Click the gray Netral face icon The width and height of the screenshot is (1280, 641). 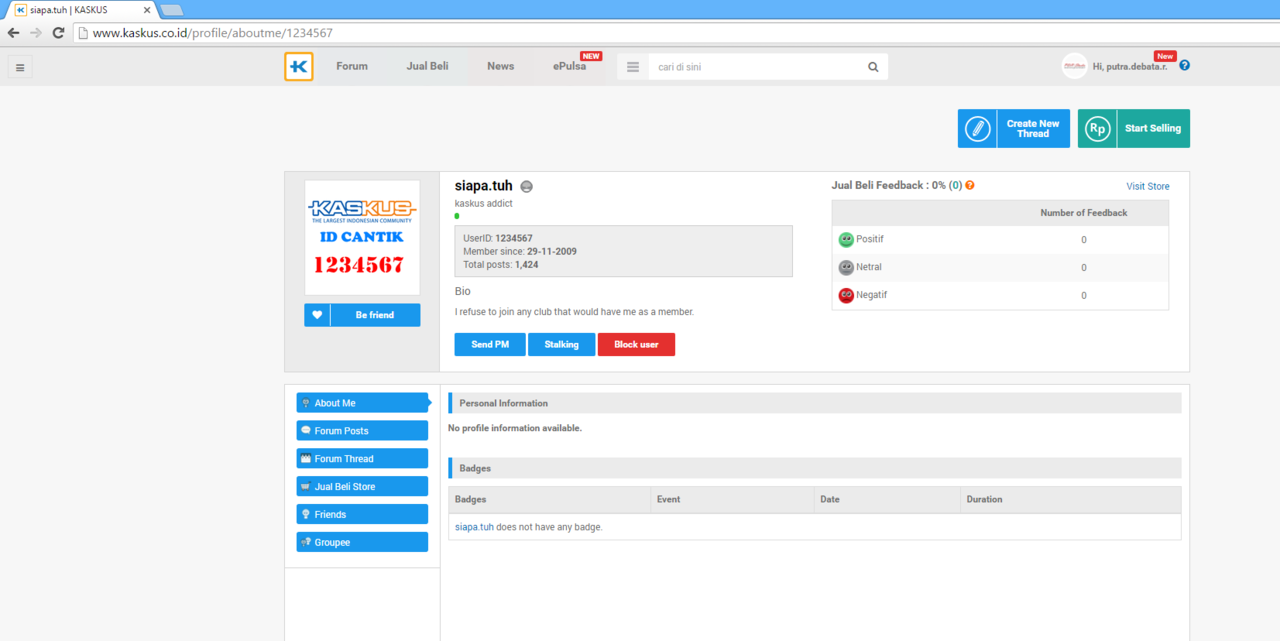point(846,267)
